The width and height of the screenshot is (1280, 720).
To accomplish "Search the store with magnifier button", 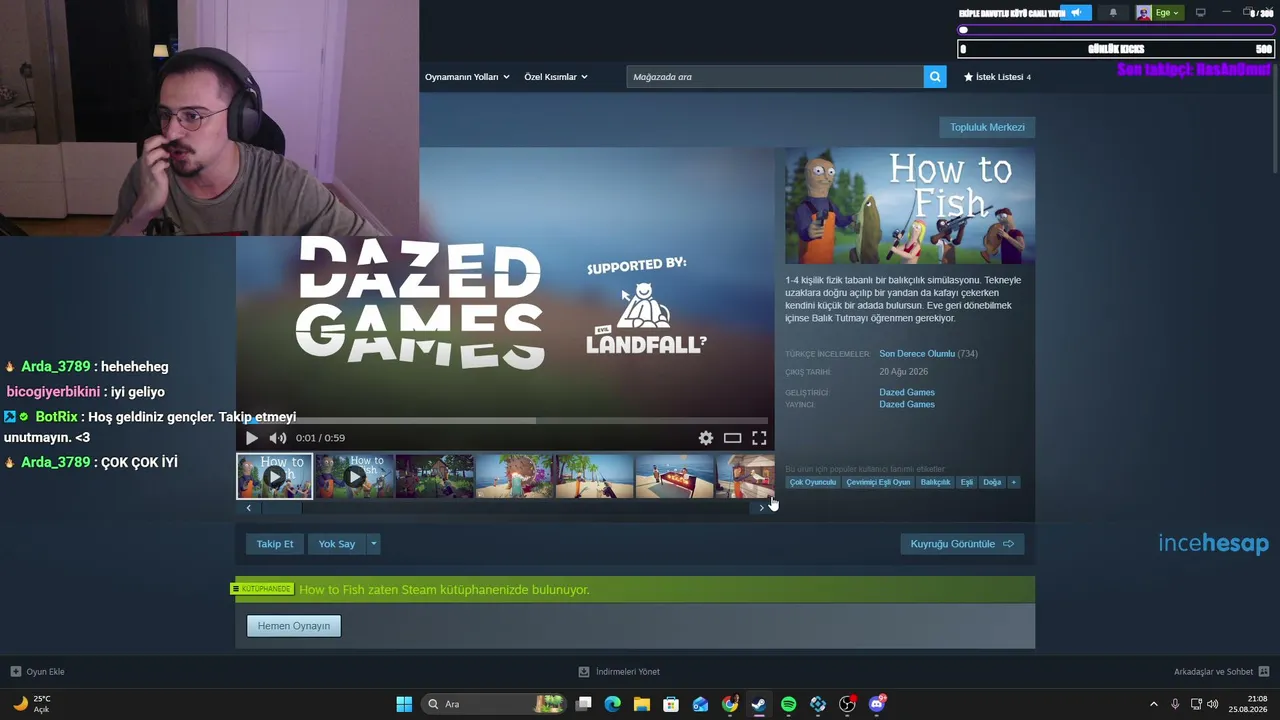I will [935, 77].
